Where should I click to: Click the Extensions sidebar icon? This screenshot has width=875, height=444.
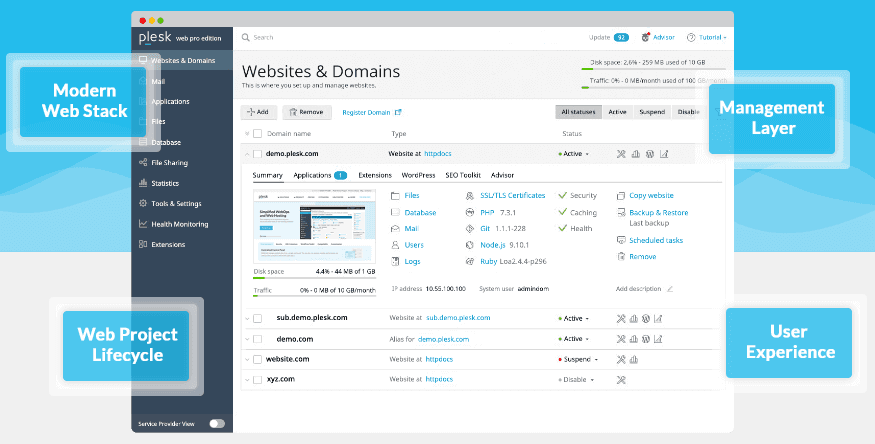(143, 244)
